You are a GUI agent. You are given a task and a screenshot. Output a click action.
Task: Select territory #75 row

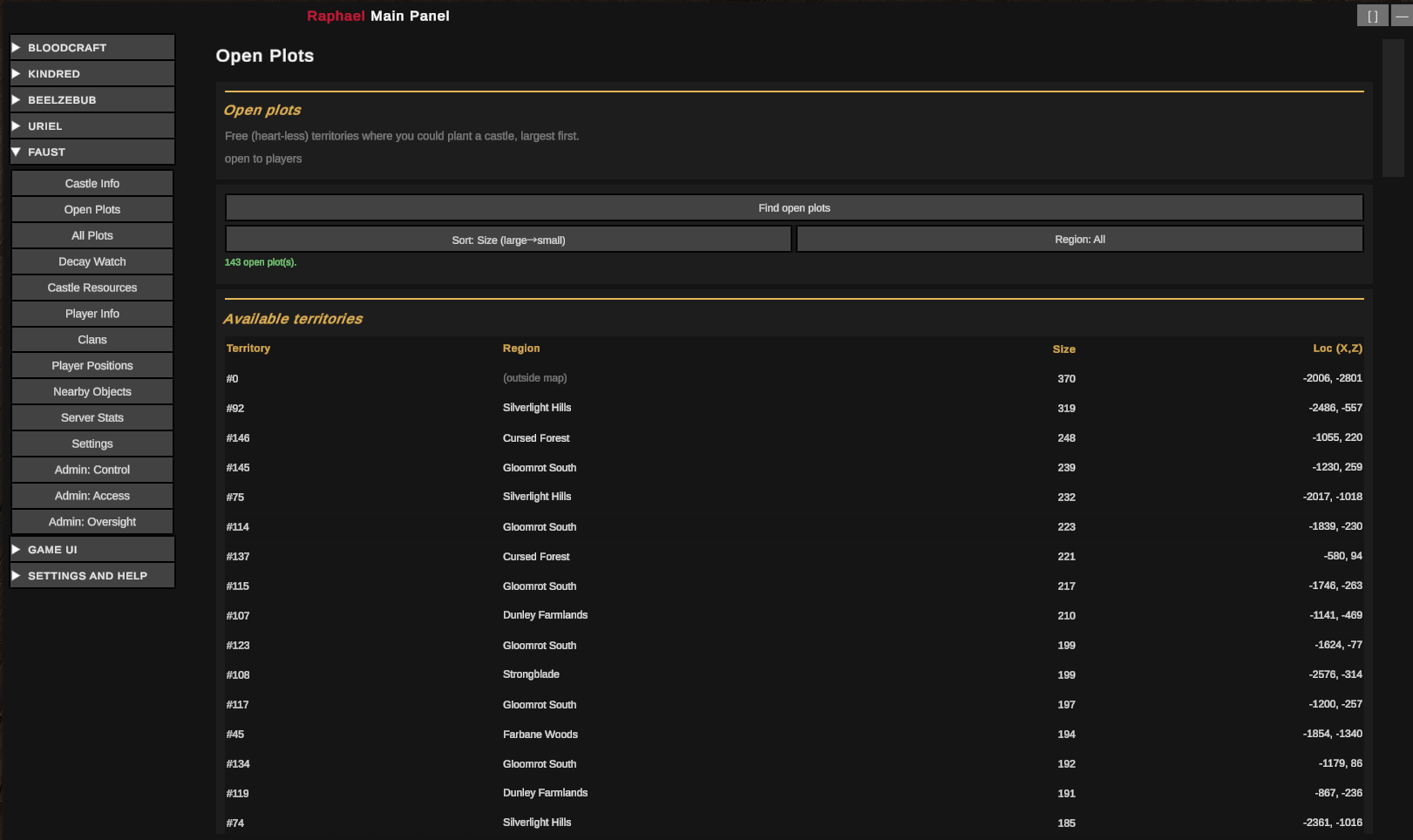pyautogui.click(x=794, y=497)
